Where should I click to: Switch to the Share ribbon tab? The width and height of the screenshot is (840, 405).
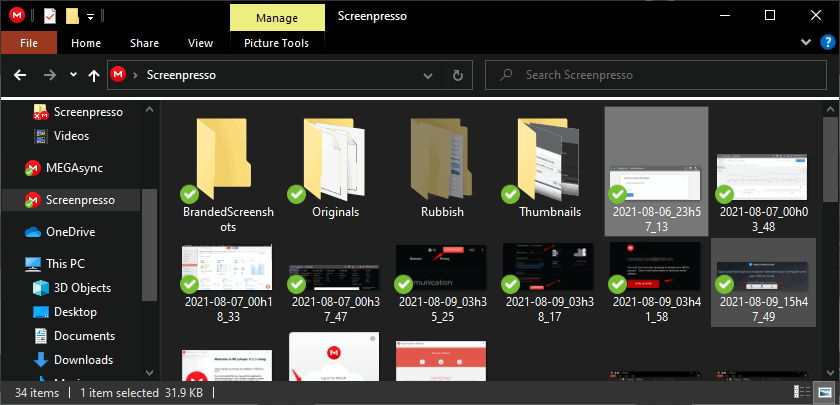144,43
